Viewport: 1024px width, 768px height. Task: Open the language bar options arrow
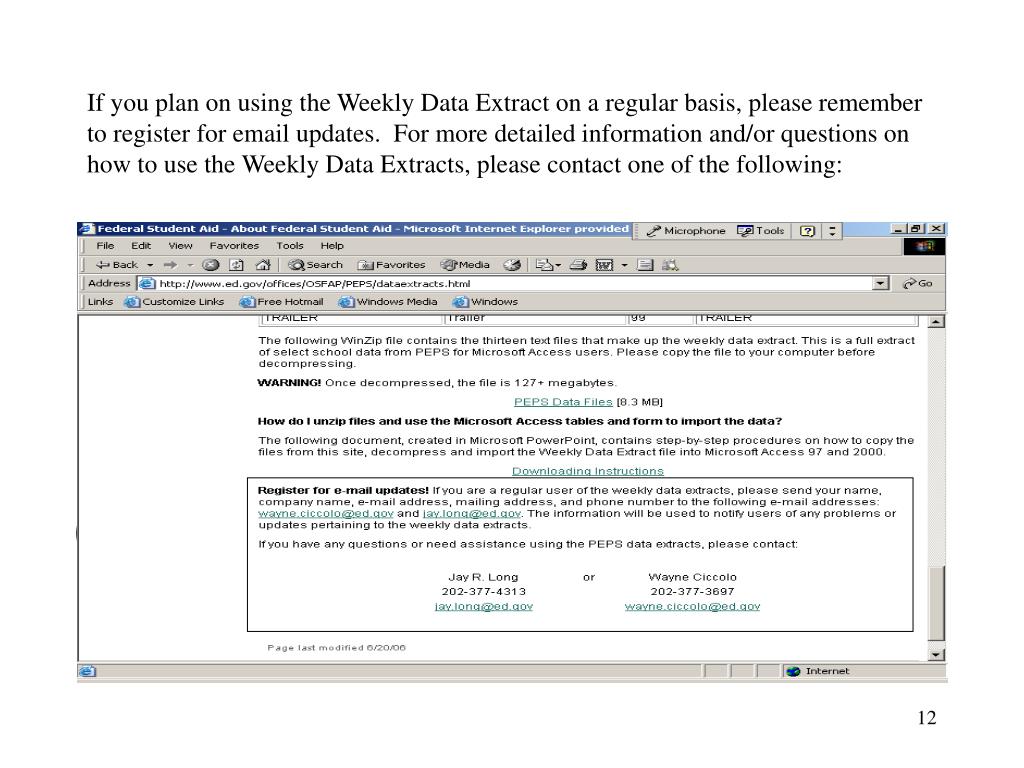click(832, 231)
